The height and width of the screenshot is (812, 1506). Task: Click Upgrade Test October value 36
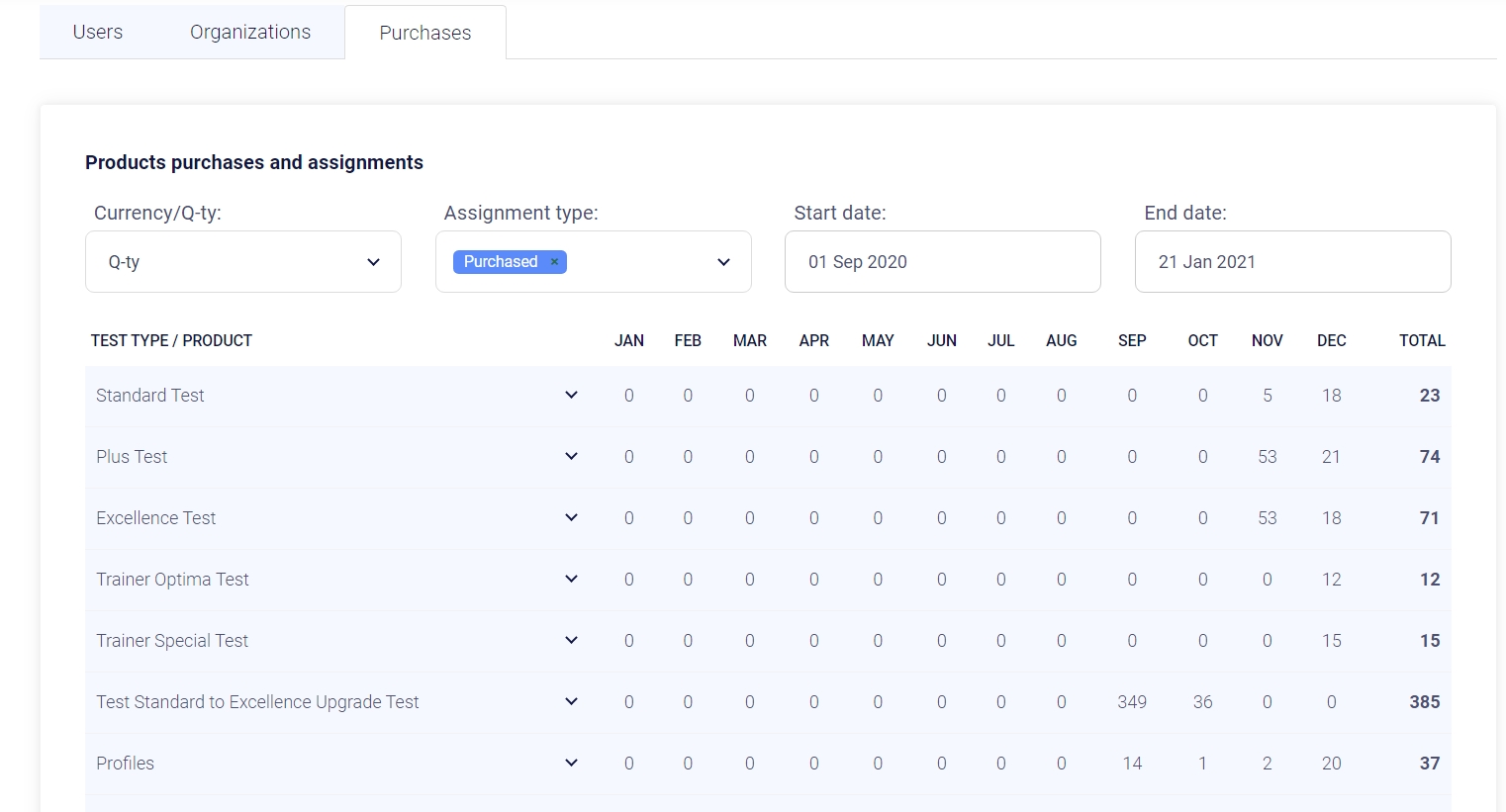1202,702
